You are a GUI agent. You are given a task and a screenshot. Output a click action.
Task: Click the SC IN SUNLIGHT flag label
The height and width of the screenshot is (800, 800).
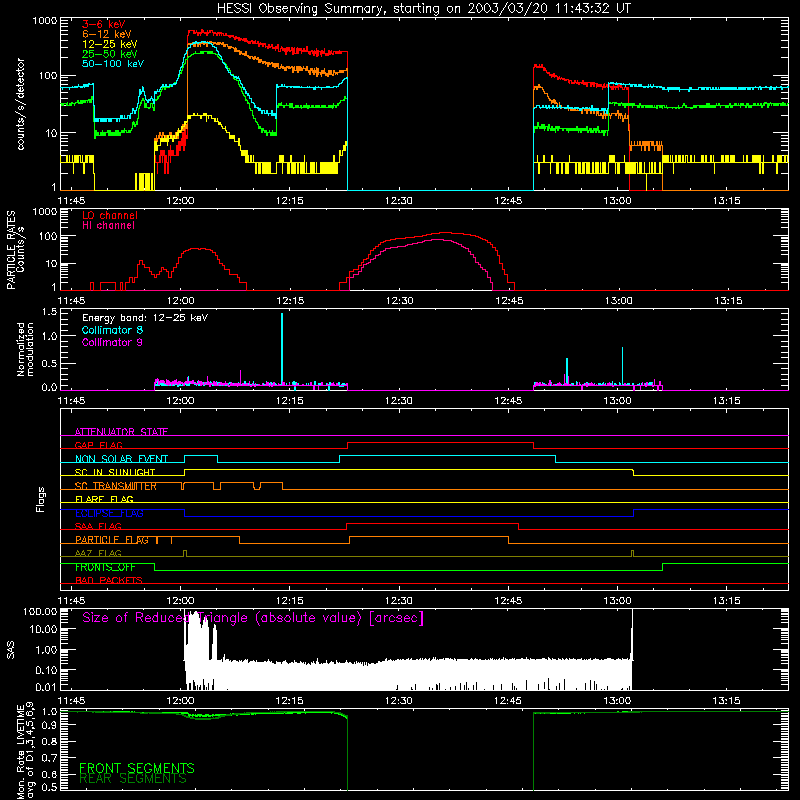[x=115, y=472]
